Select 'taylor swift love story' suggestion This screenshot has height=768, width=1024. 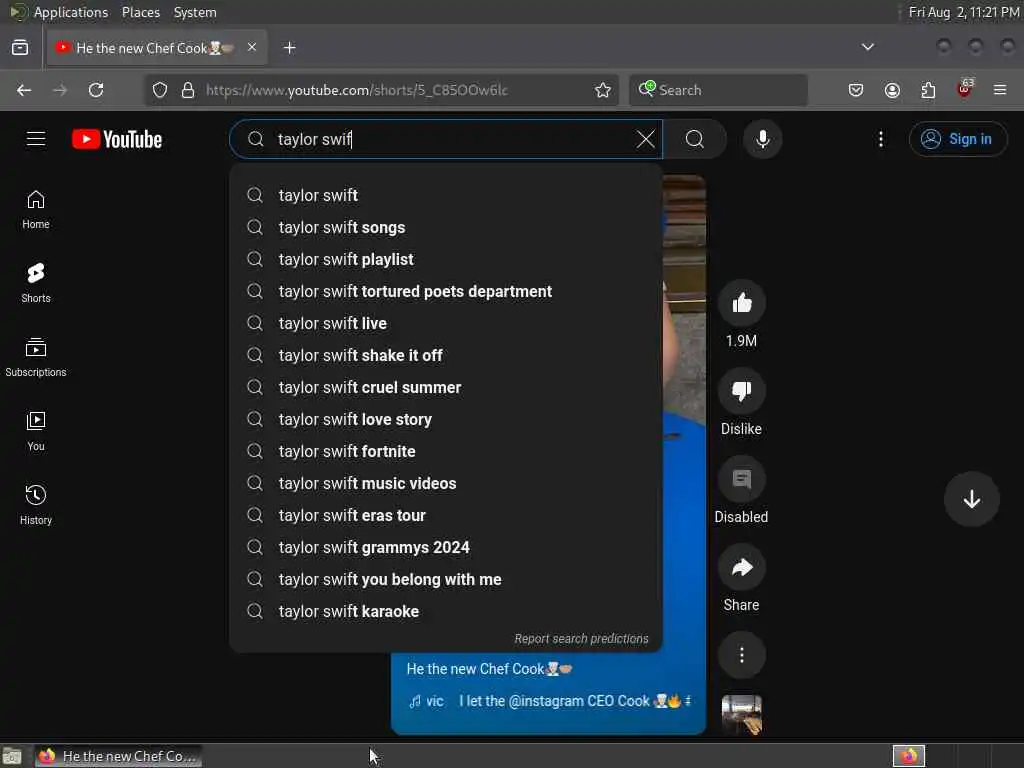point(446,419)
